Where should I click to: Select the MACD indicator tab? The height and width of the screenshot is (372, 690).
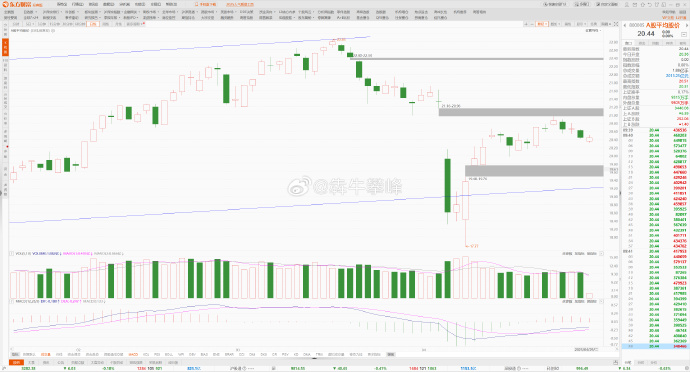pos(133,354)
